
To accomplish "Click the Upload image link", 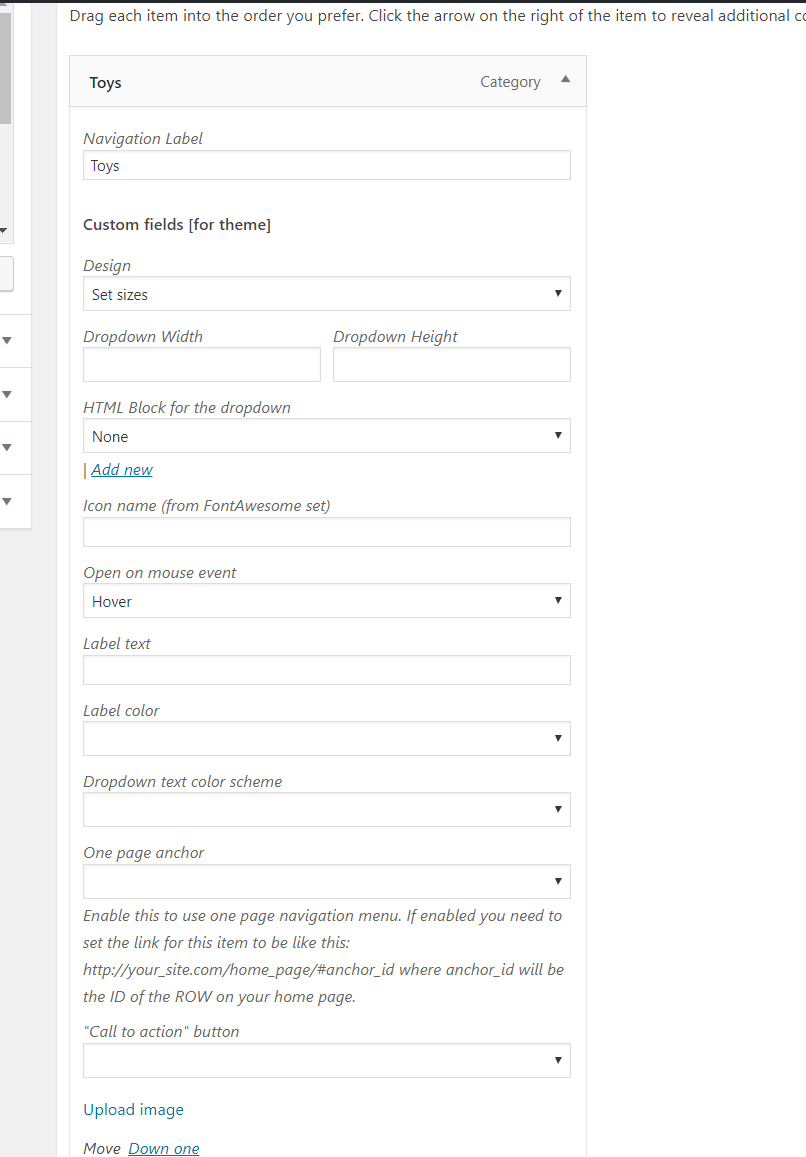I will pyautogui.click(x=133, y=1110).
